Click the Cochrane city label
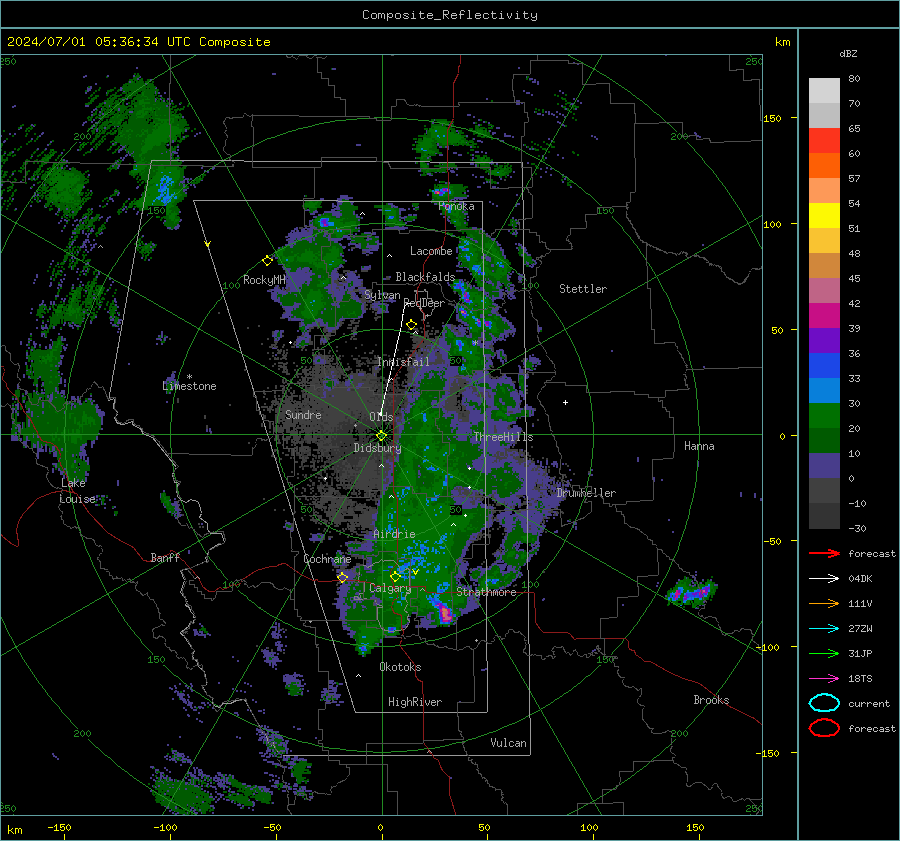The height and width of the screenshot is (841, 900). (327, 559)
